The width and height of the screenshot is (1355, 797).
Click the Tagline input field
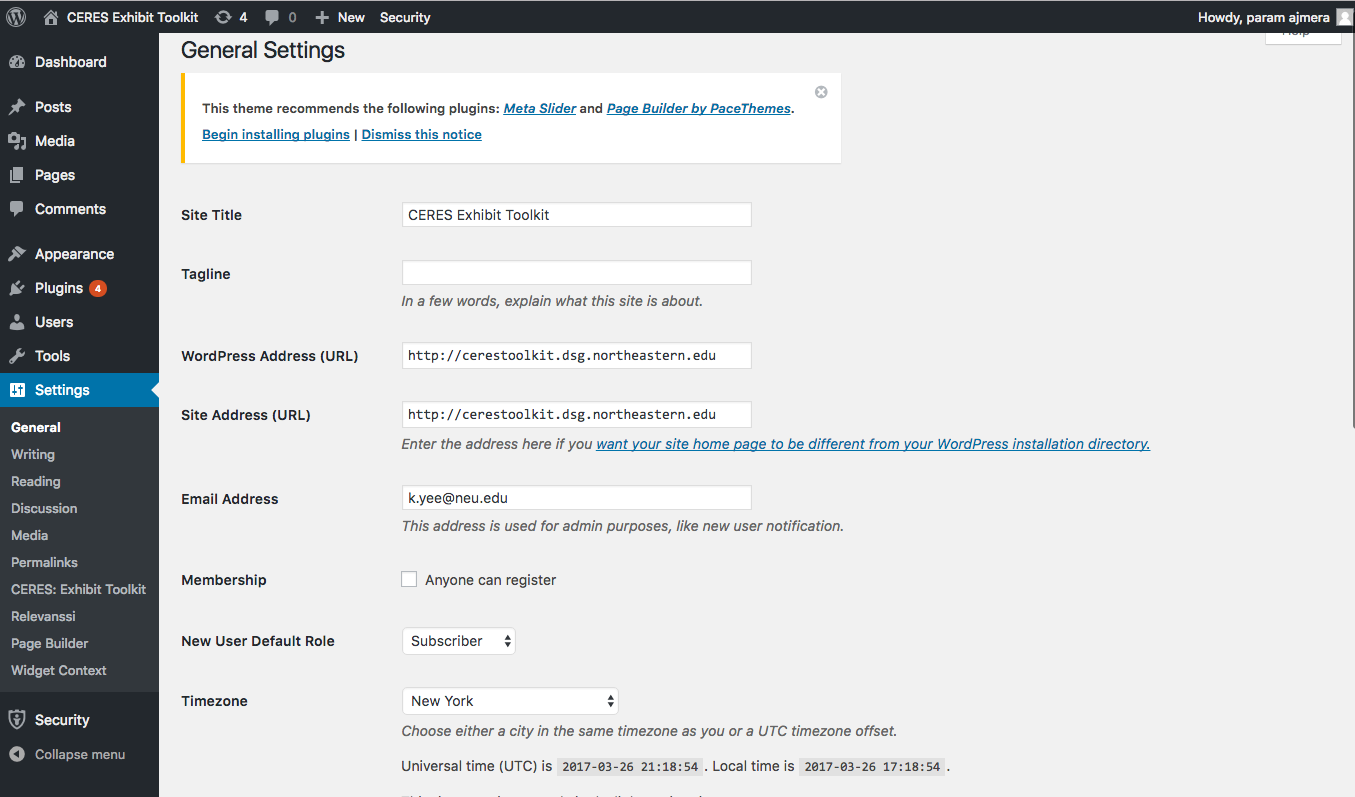pyautogui.click(x=576, y=273)
